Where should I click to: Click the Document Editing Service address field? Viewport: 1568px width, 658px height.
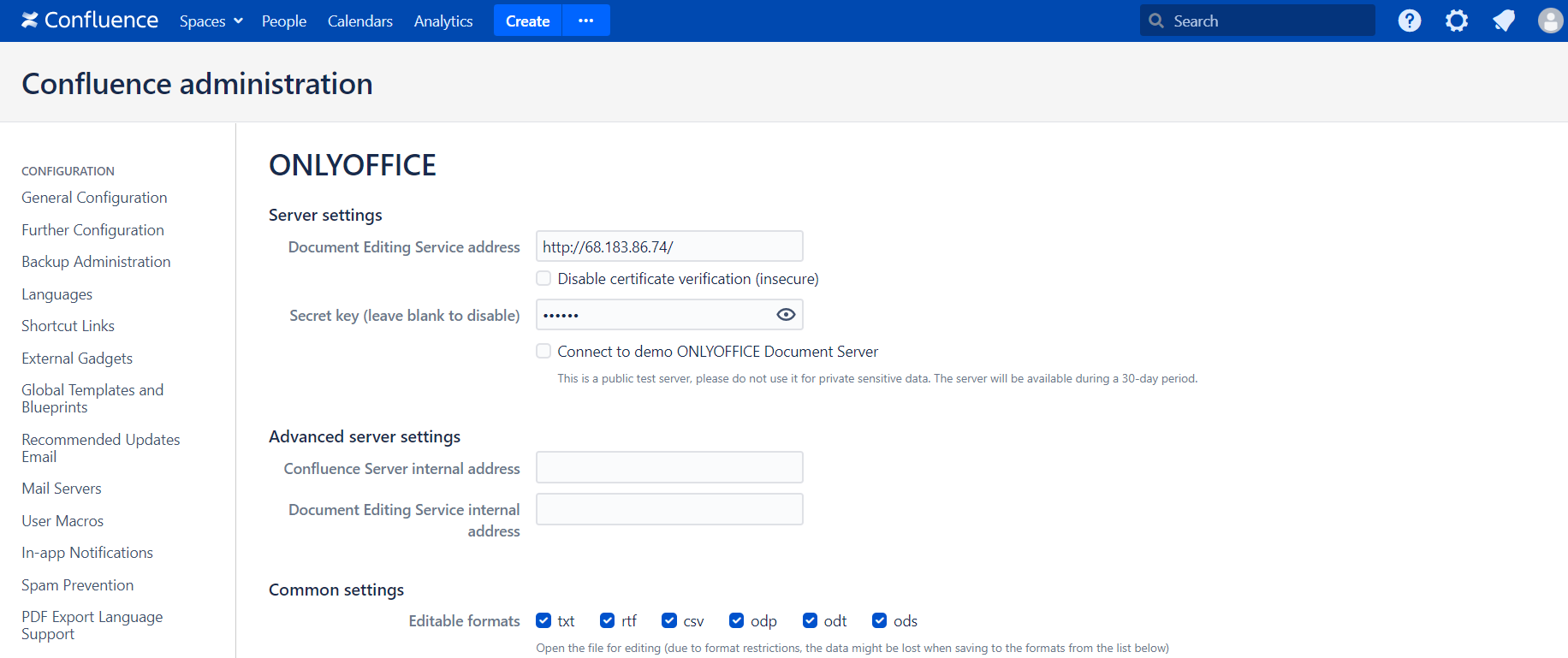pos(669,246)
